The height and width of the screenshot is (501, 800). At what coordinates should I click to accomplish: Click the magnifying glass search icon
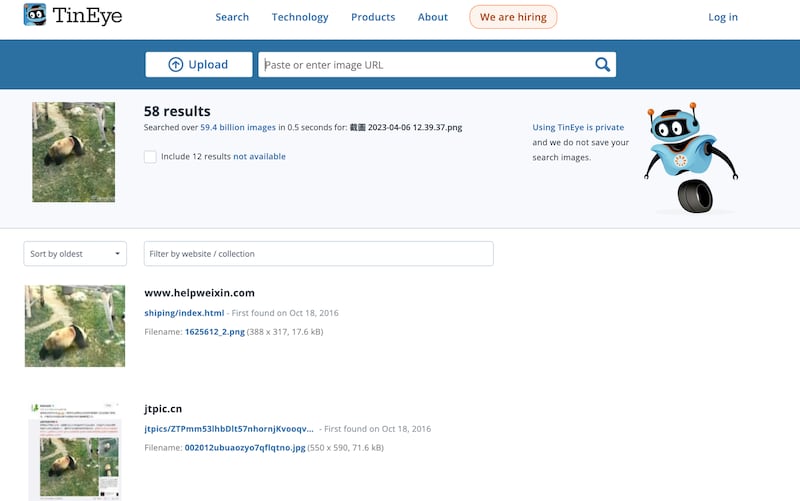[603, 65]
